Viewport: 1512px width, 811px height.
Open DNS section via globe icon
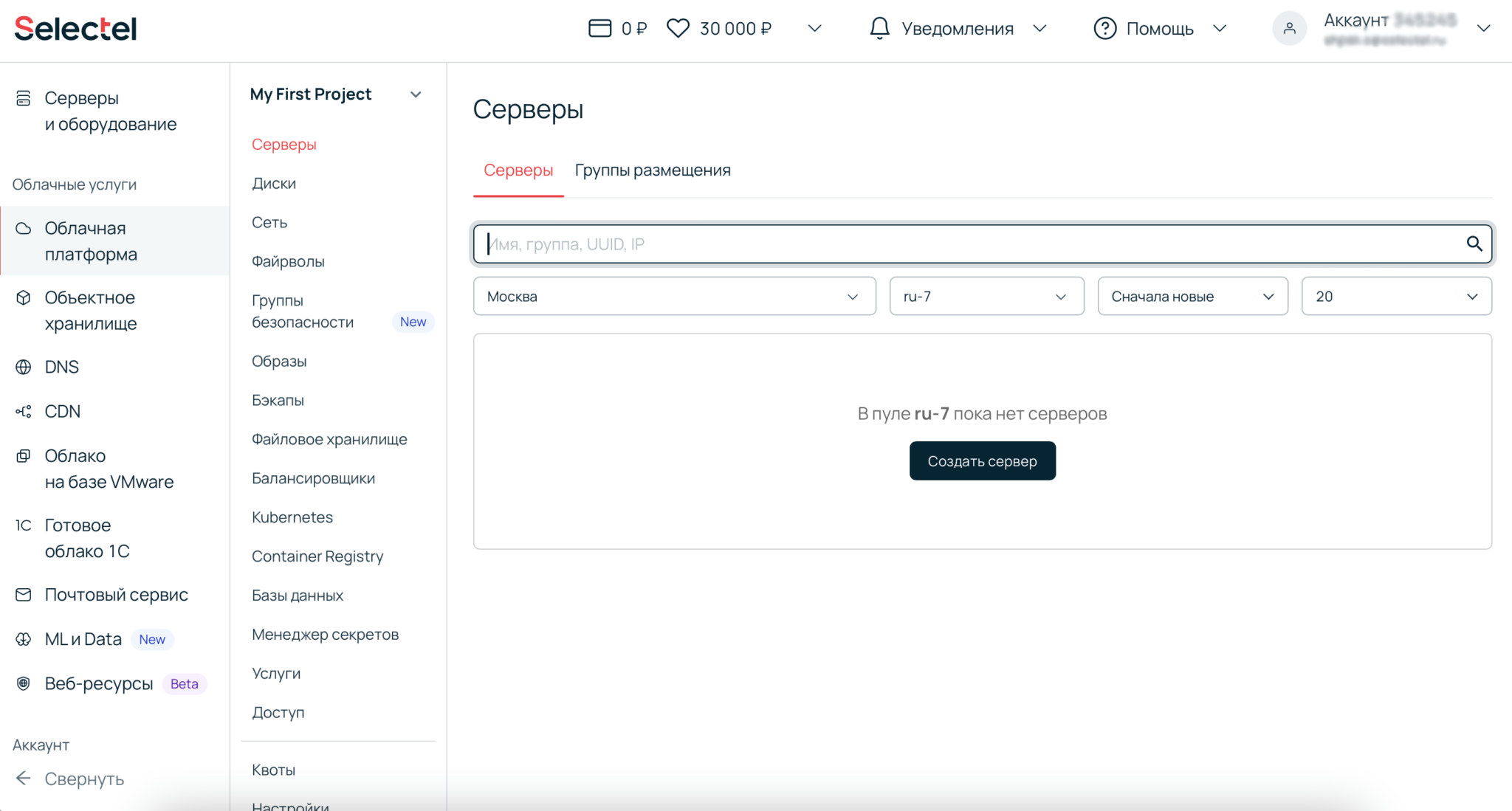[x=24, y=367]
